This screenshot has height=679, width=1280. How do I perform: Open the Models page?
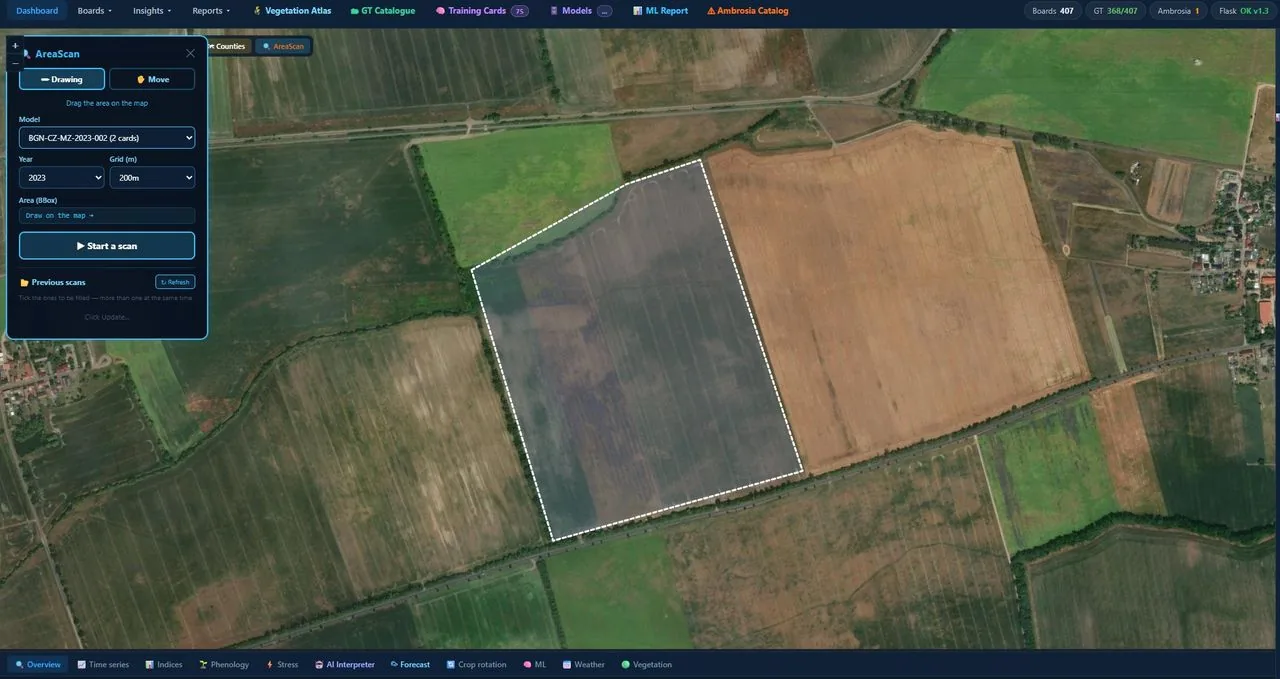(x=580, y=11)
